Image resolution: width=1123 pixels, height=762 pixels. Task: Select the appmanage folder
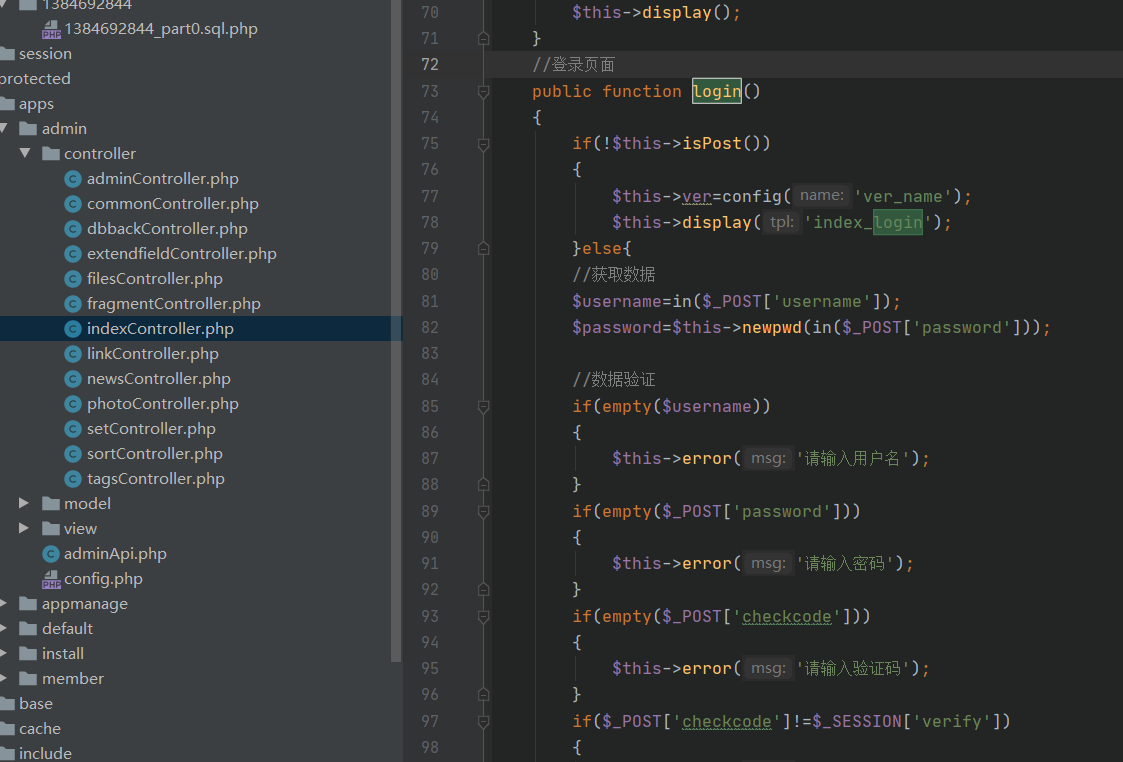85,604
